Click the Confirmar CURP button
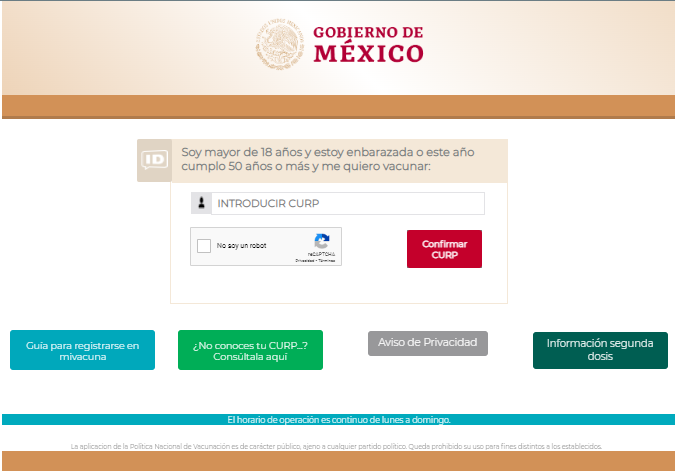 444,249
